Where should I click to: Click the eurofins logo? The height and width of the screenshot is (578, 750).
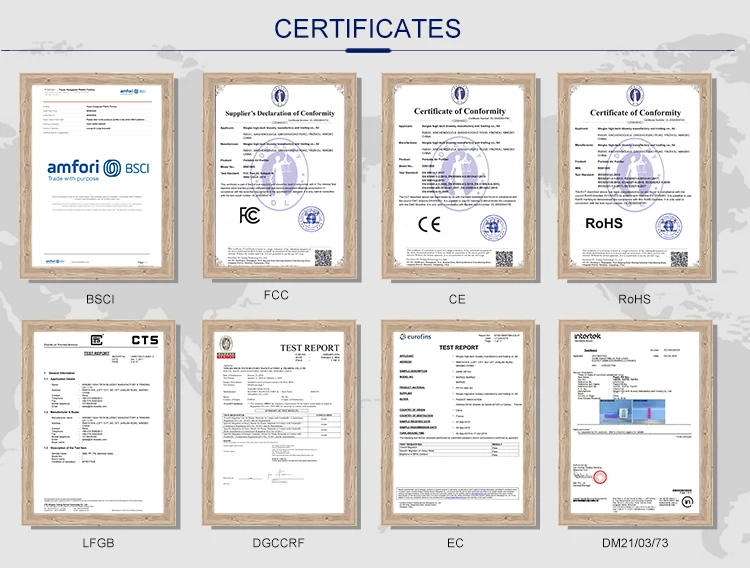(415, 337)
